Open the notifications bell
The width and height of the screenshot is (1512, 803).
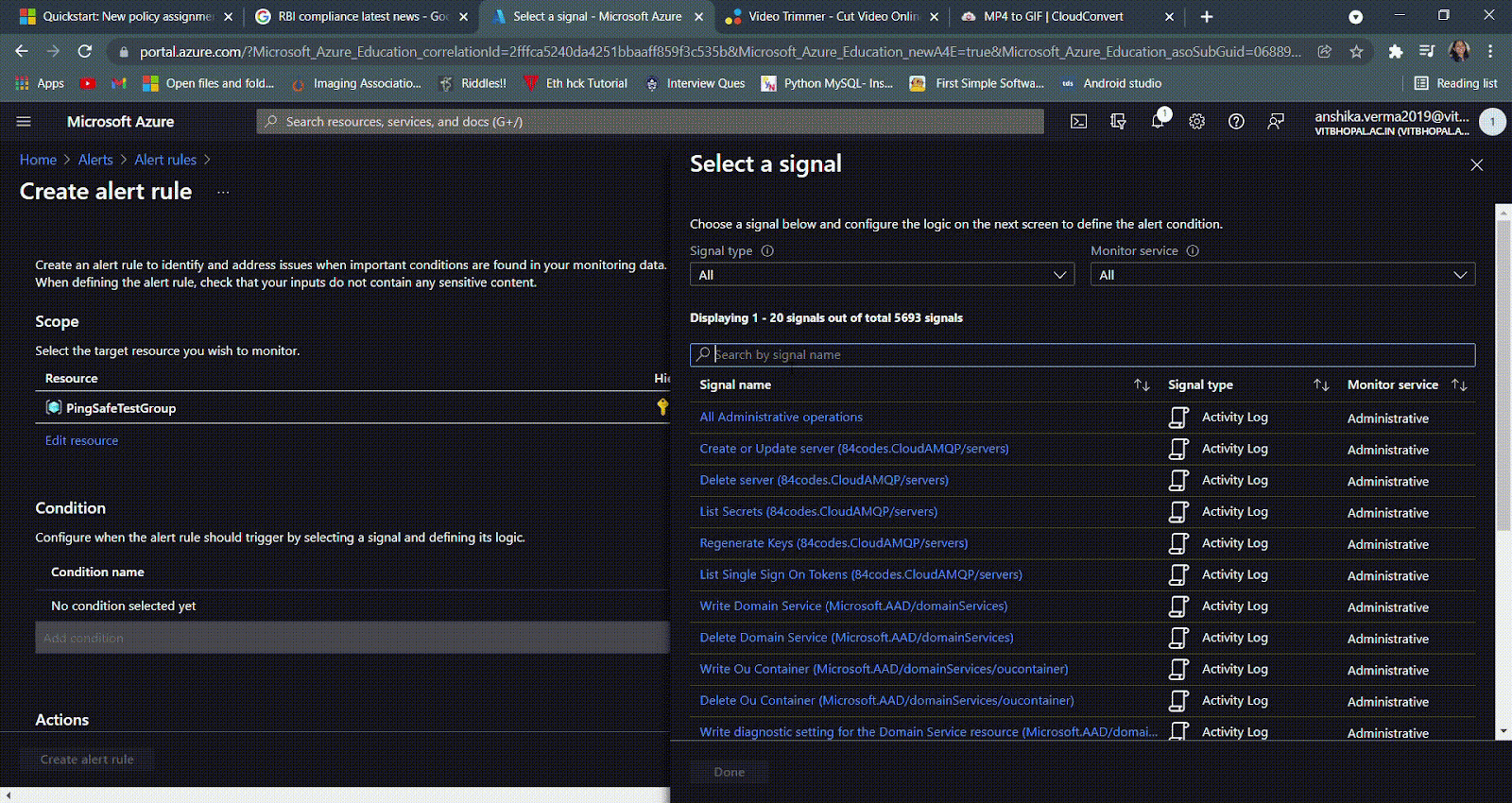[x=1158, y=122]
